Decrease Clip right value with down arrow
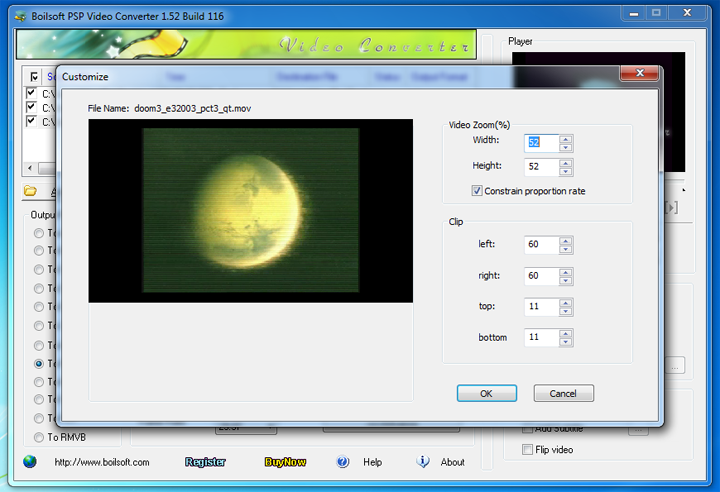The height and width of the screenshot is (492, 720). tap(566, 280)
